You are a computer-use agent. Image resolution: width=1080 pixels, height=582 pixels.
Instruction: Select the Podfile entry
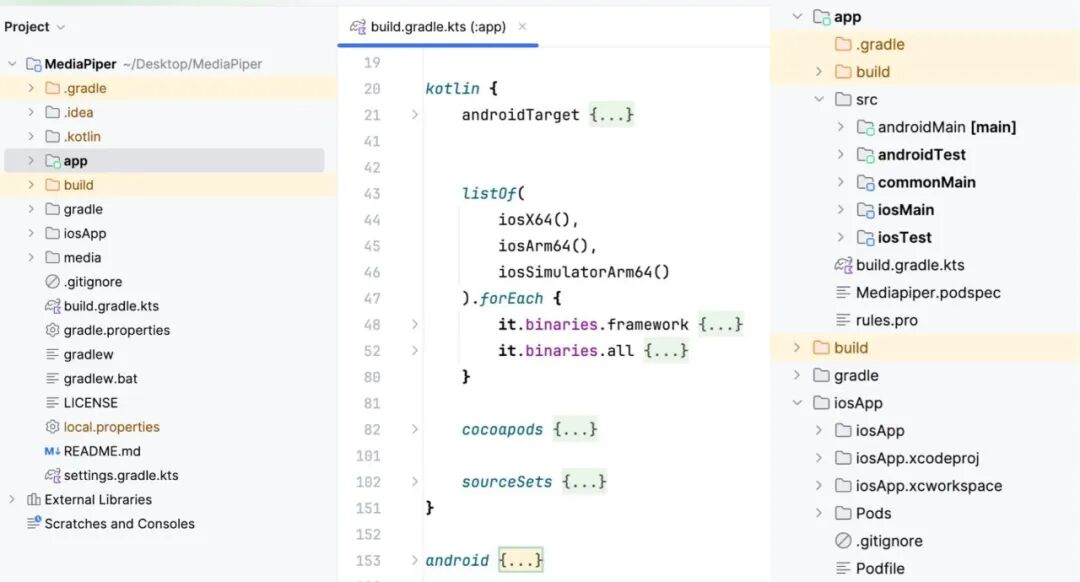coord(880,568)
